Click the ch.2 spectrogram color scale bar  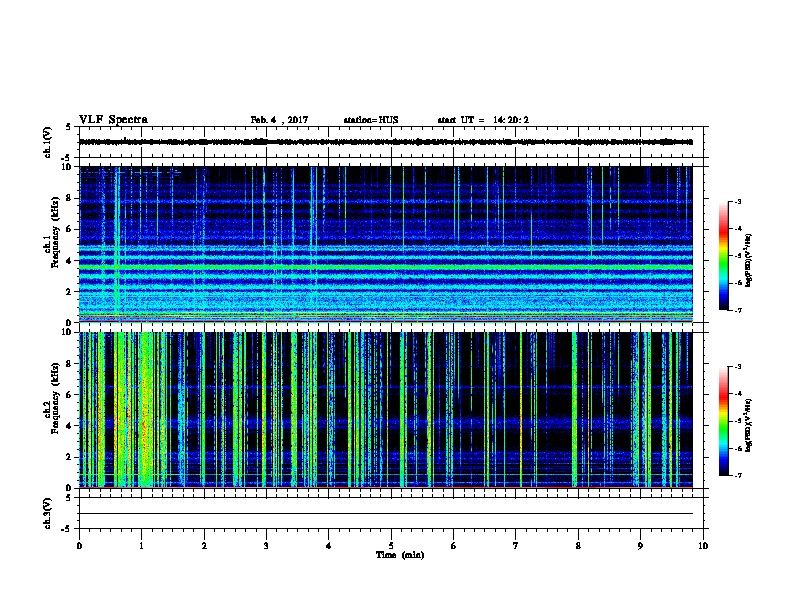[724, 421]
